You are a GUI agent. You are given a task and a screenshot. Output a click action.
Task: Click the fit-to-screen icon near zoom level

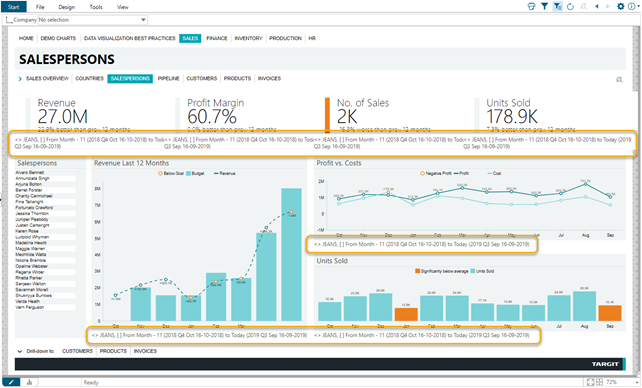tap(590, 382)
